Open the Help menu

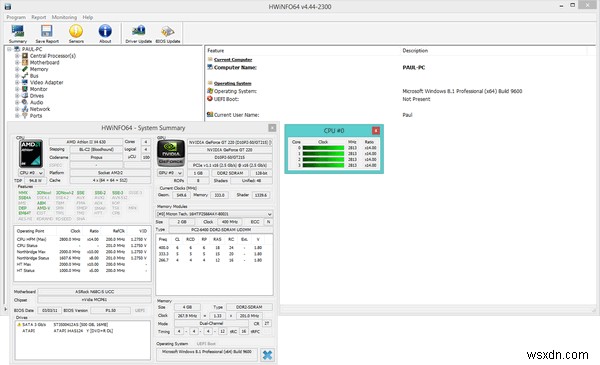pyautogui.click(x=88, y=17)
